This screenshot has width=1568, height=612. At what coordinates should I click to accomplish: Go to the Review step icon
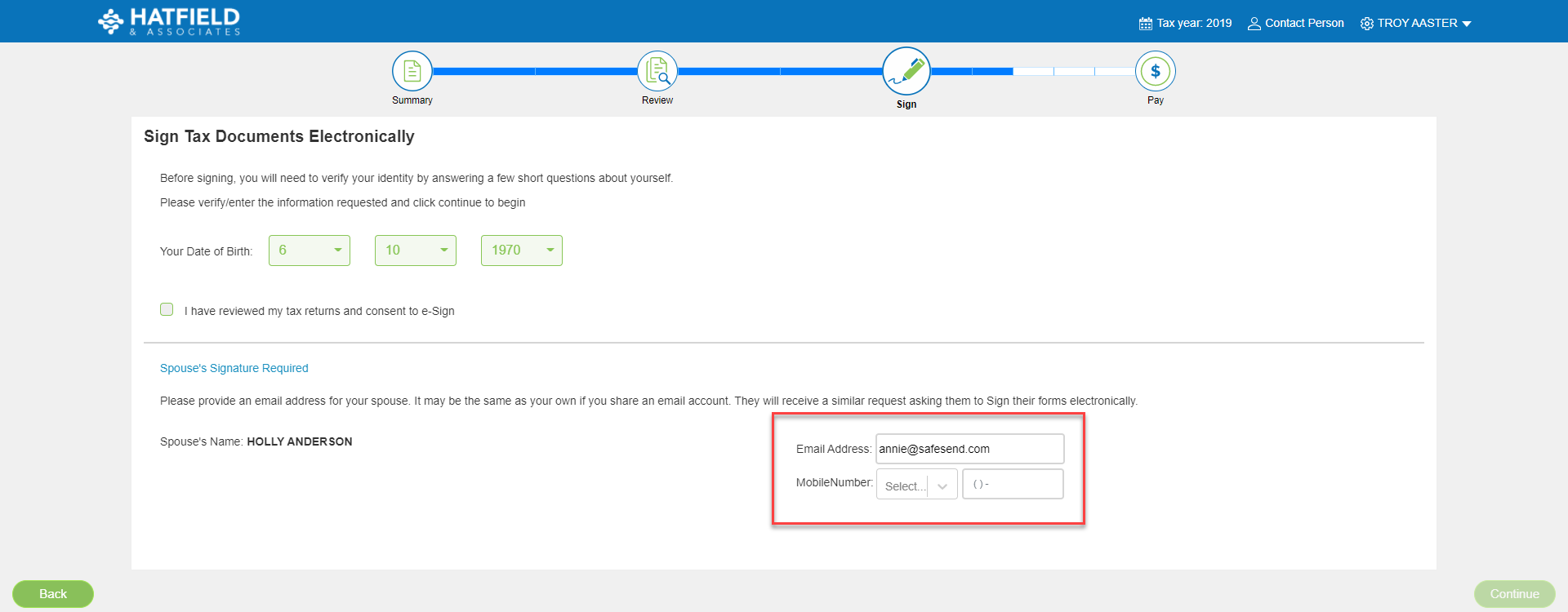(x=657, y=71)
